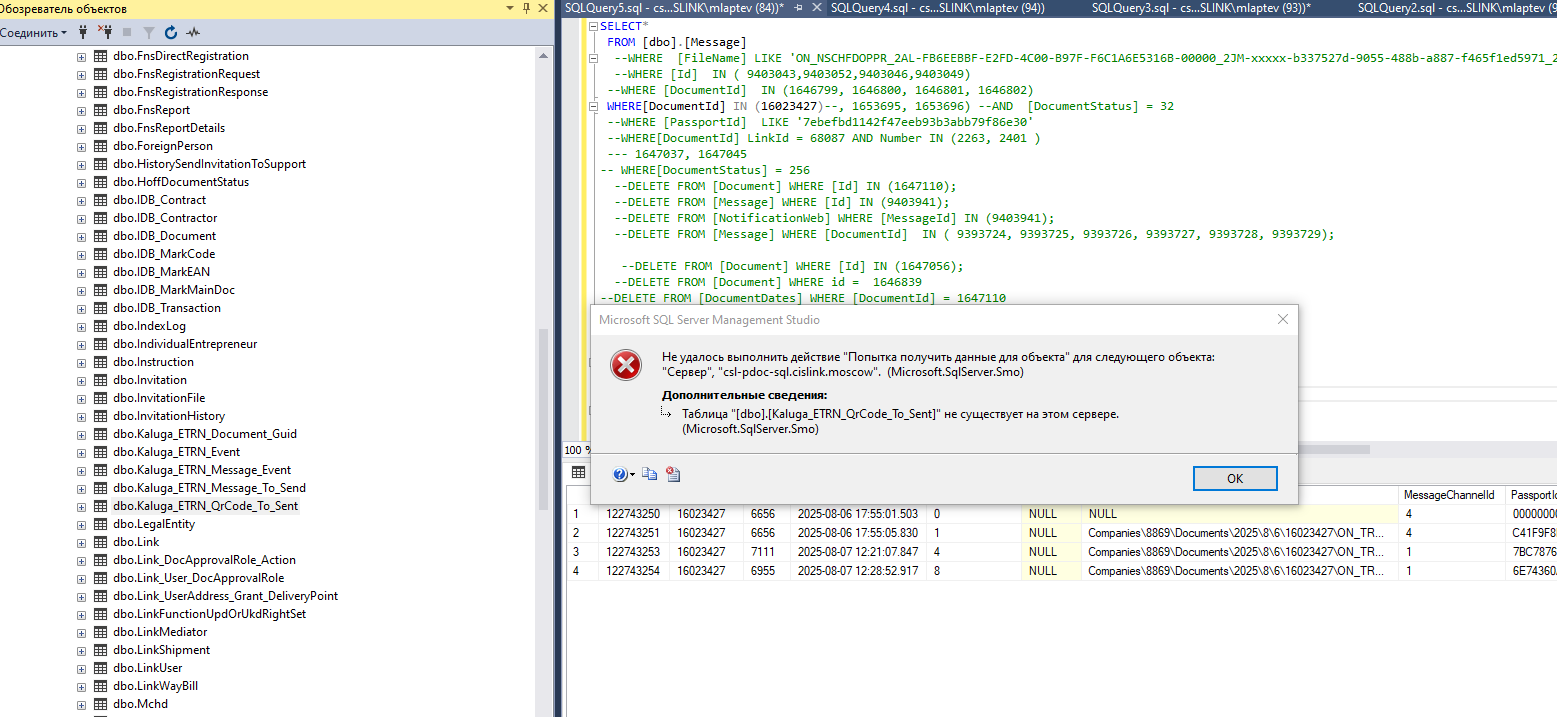The image size is (1557, 717).
Task: Select dbo.IndividualEntrepreneur in the tree
Action: [x=185, y=344]
